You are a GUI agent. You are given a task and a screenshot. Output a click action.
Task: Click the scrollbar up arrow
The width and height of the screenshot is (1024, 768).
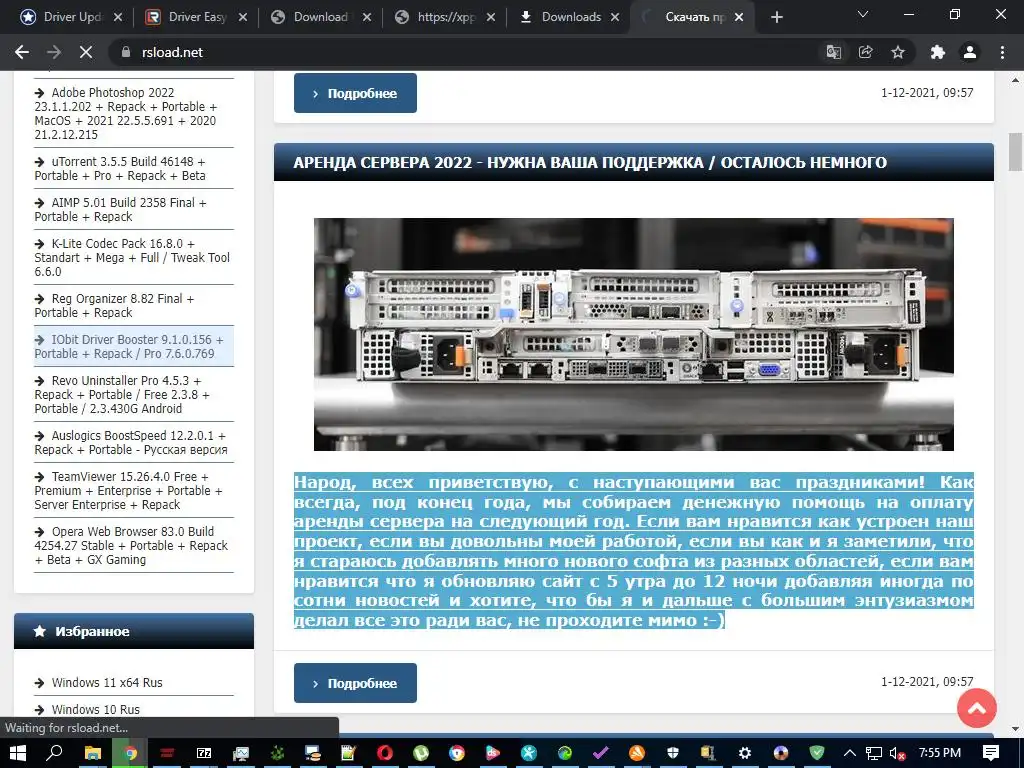[1015, 80]
